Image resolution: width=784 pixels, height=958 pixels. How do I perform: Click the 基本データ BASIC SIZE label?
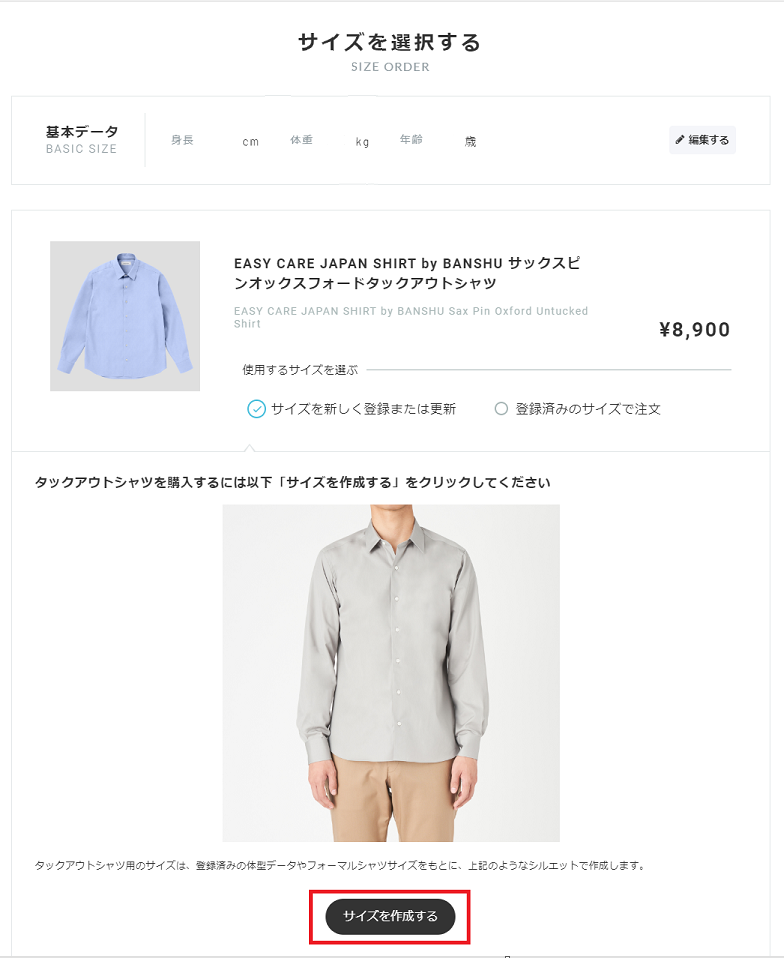(x=82, y=140)
